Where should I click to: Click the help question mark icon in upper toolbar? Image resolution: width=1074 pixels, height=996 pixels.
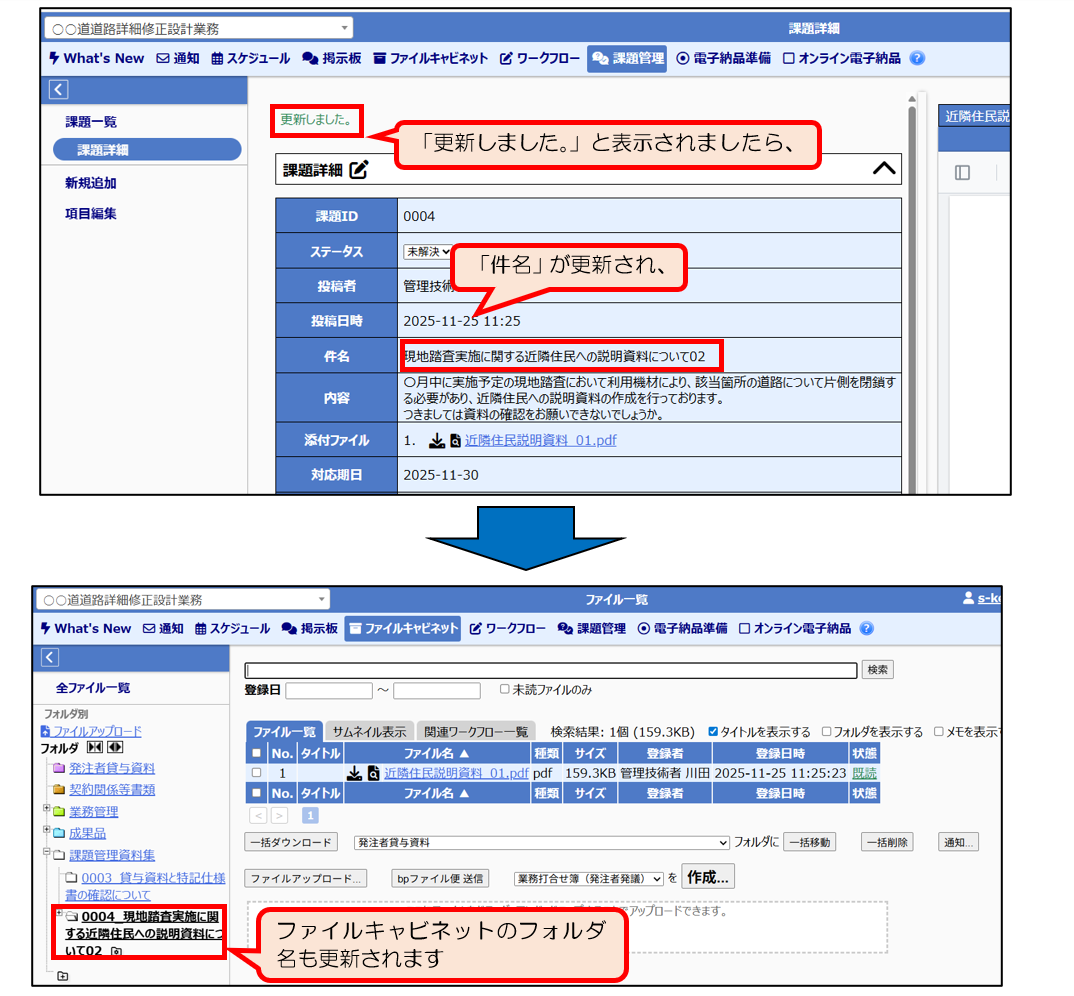917,58
